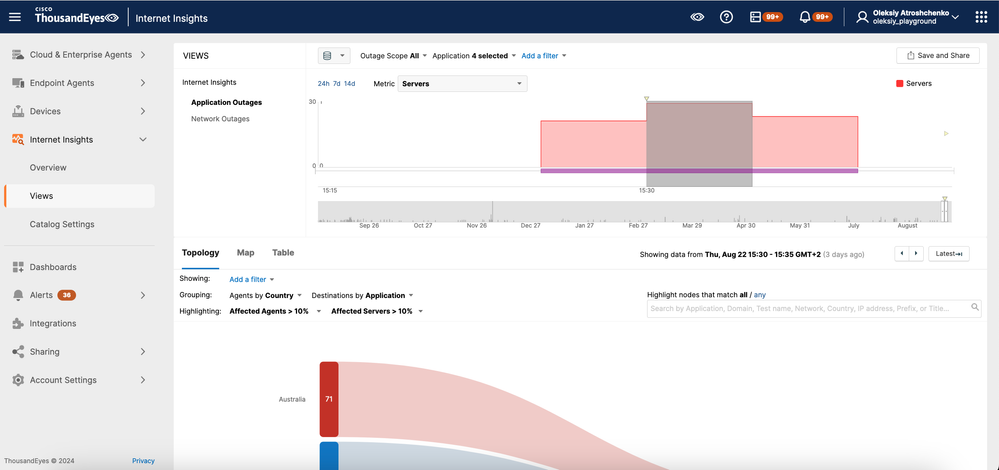Go to next time interval arrow
Screen dimensions: 999x470
click(916, 253)
